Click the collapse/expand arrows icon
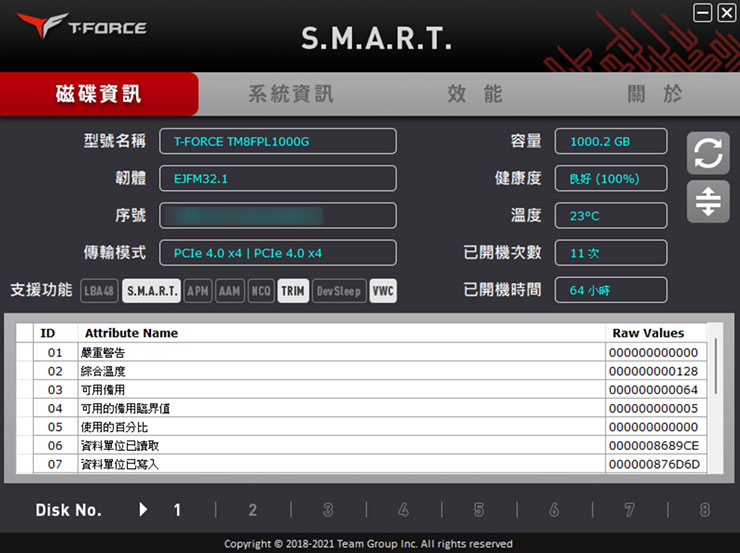 point(708,201)
